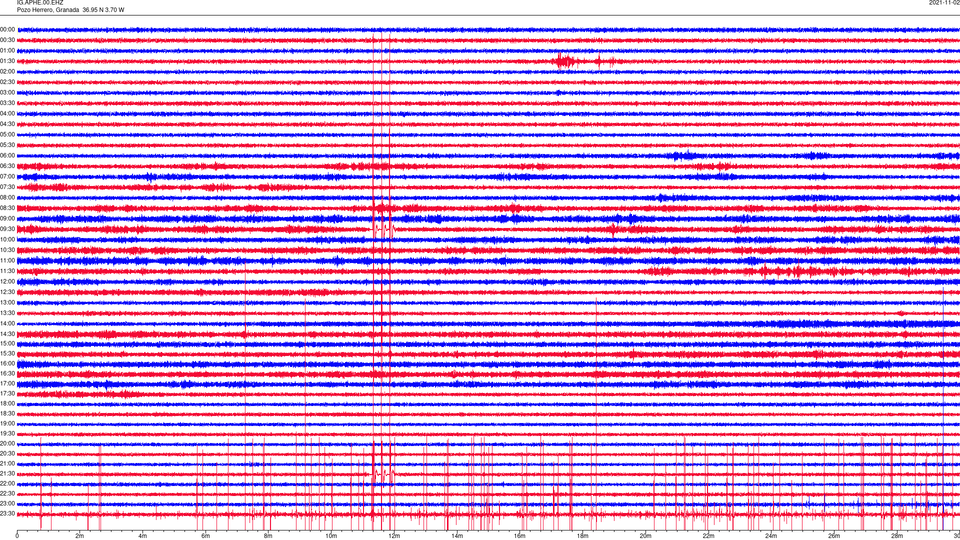Select the 07:30 time label

8,187
